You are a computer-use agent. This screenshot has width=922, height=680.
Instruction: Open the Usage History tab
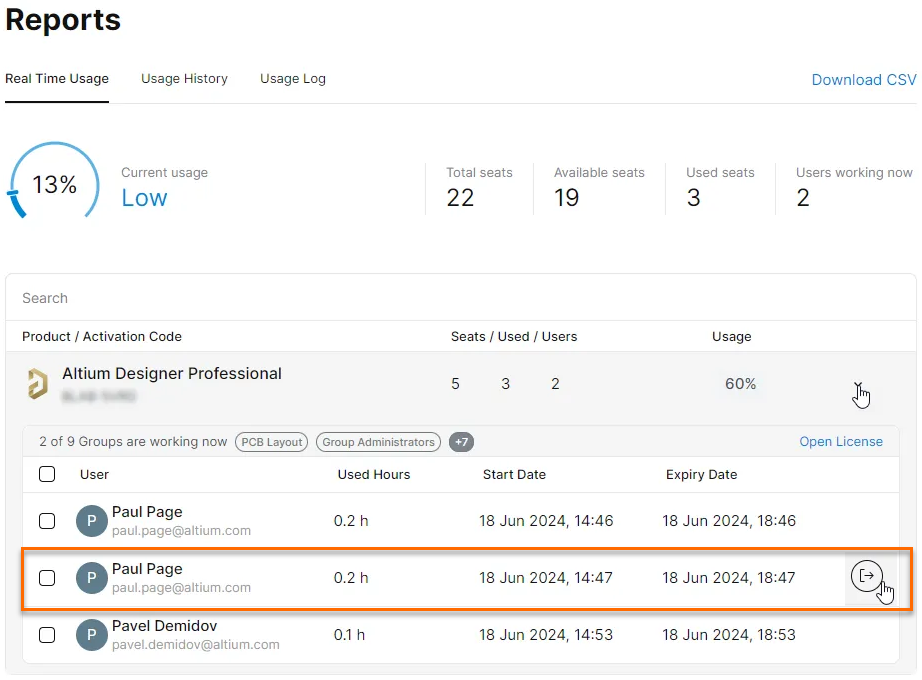(184, 79)
